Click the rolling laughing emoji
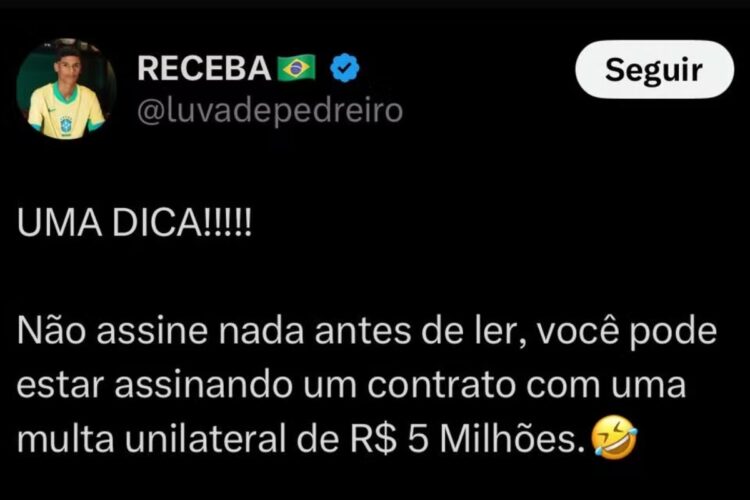This screenshot has width=750, height=500. pyautogui.click(x=614, y=437)
